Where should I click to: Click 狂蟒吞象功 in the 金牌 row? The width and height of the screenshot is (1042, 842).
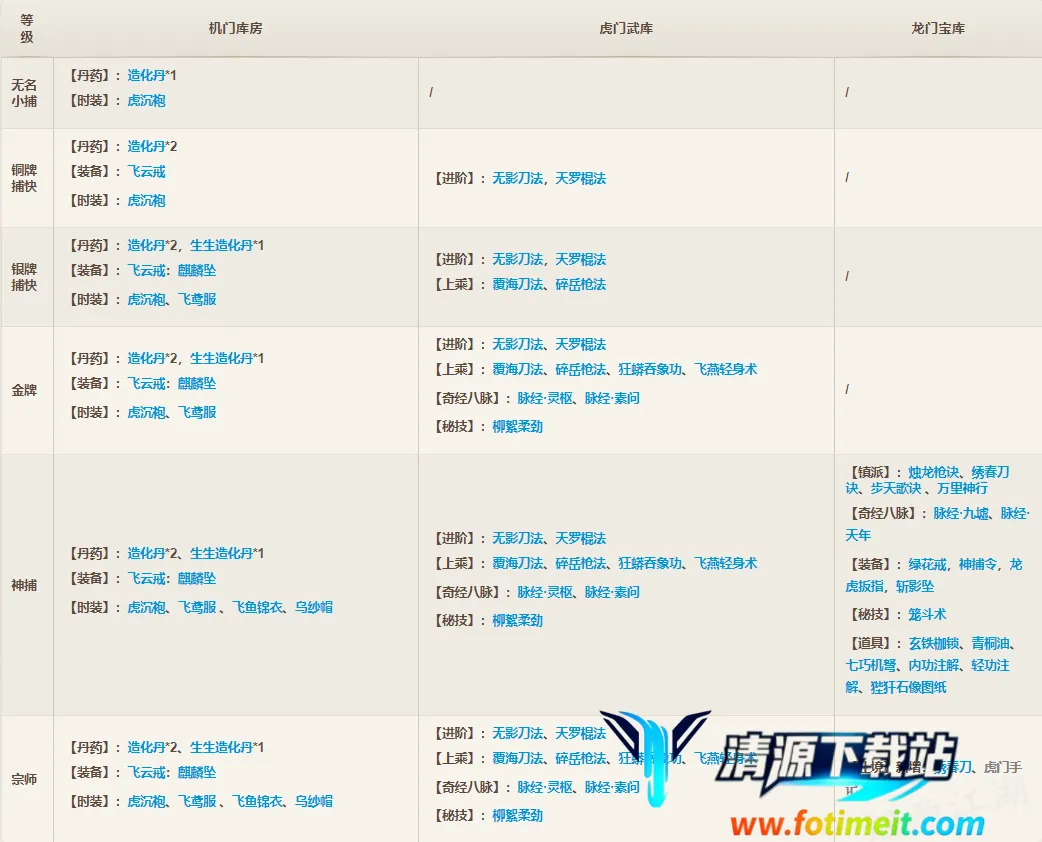650,369
